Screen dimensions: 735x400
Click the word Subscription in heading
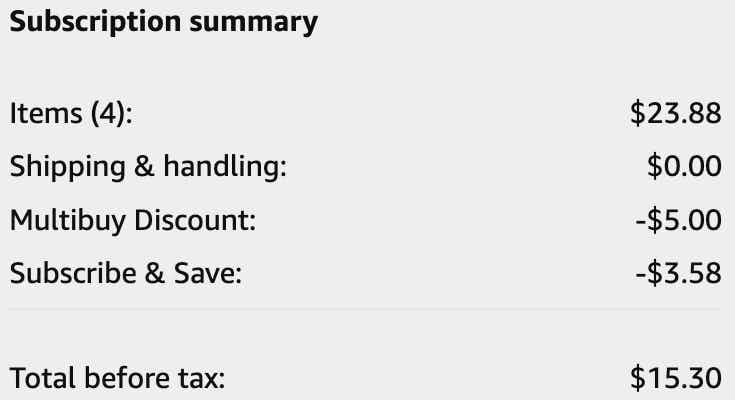coord(95,22)
